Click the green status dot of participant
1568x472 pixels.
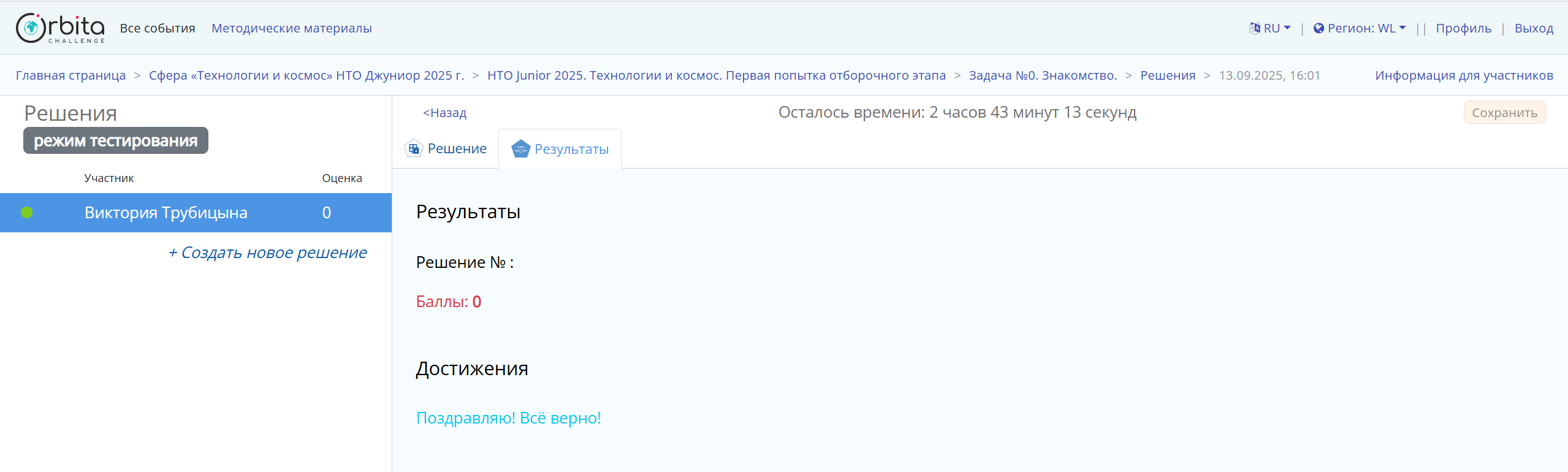pos(26,213)
